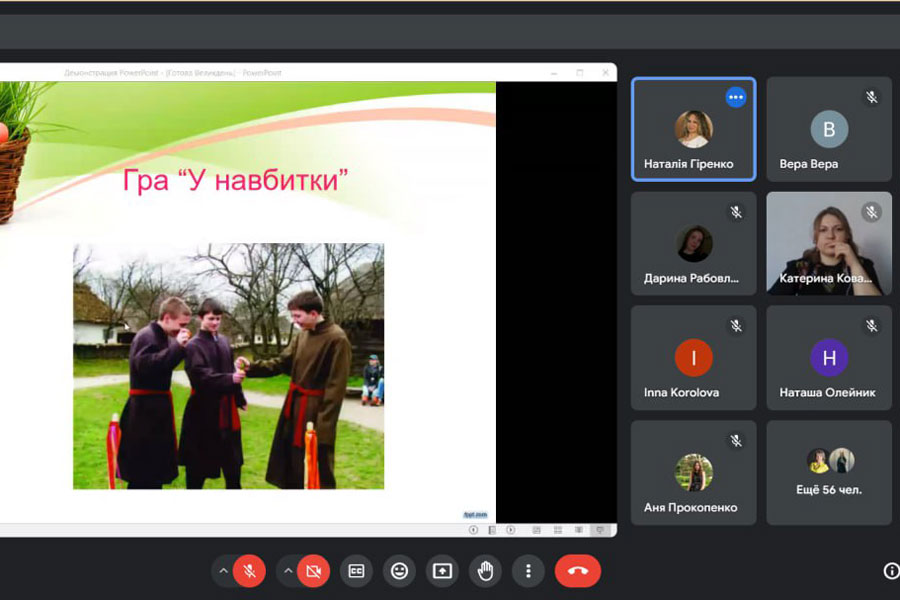Open the emoji reactions panel

[x=399, y=571]
